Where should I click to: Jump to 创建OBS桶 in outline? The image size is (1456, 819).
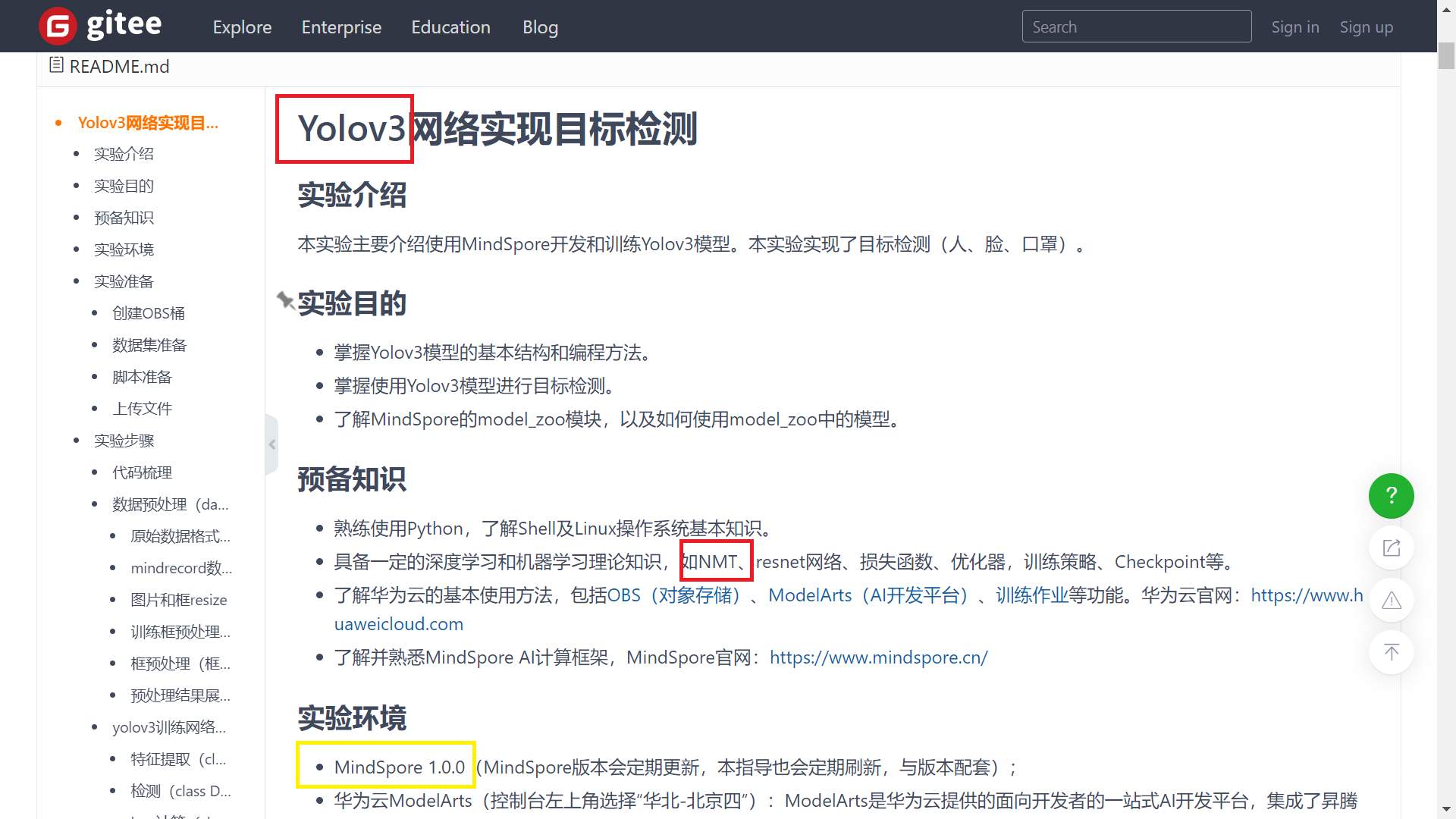coord(149,314)
